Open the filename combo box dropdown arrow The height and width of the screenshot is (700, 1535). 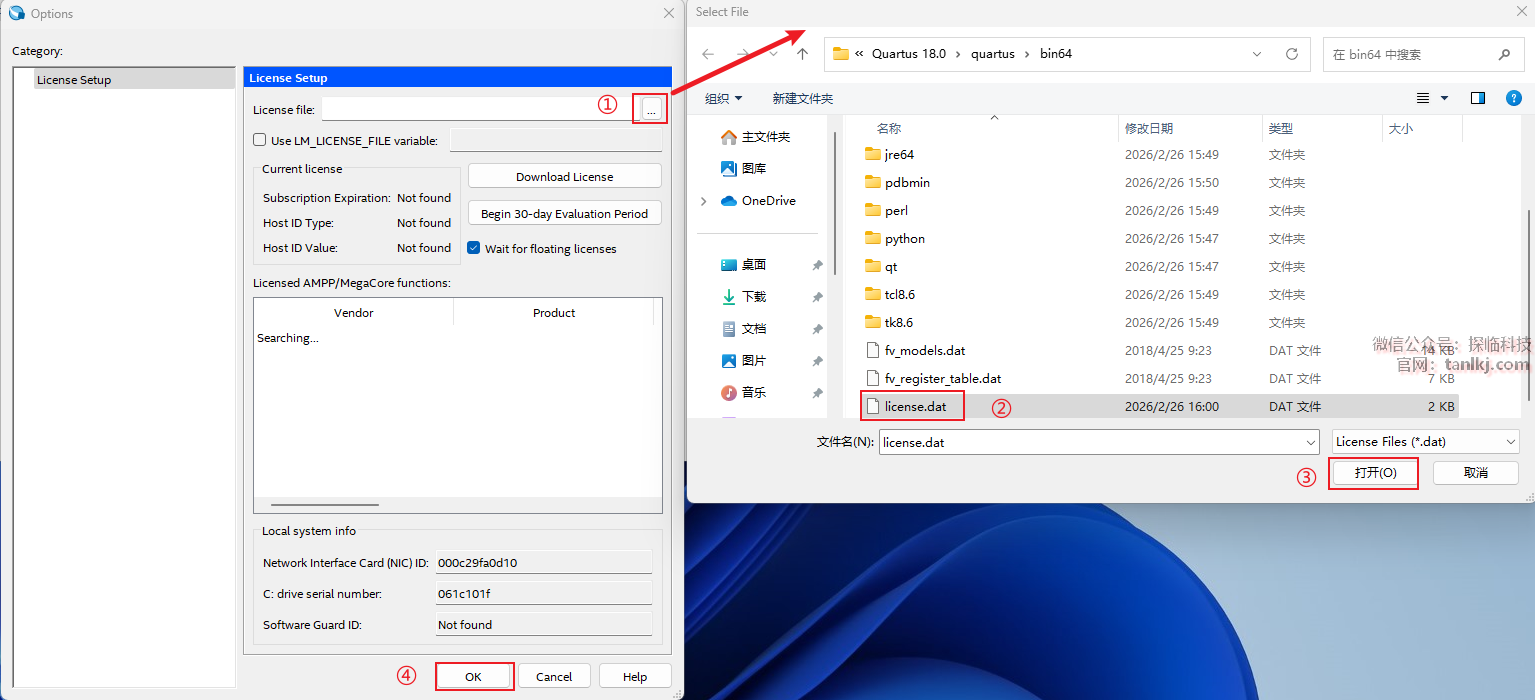point(1311,442)
